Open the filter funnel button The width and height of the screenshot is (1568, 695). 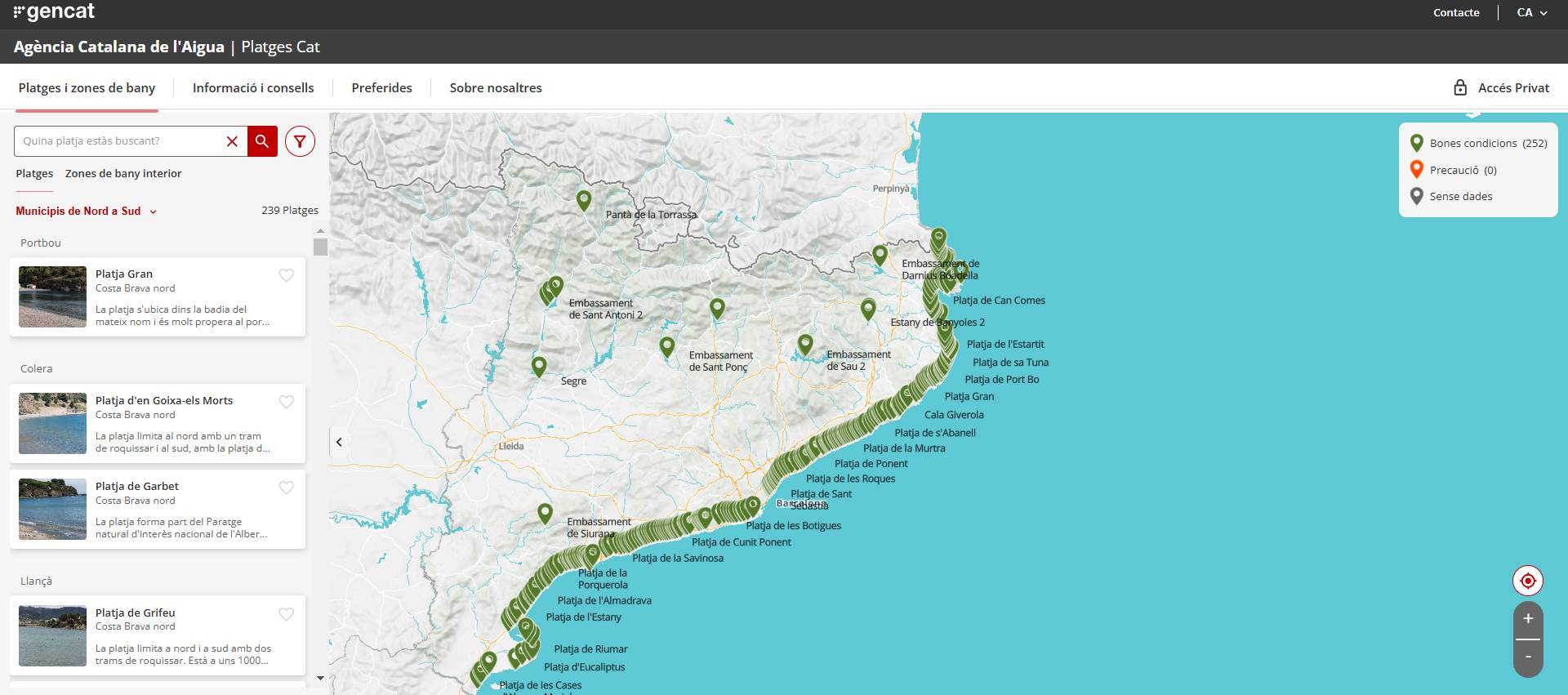tap(300, 141)
